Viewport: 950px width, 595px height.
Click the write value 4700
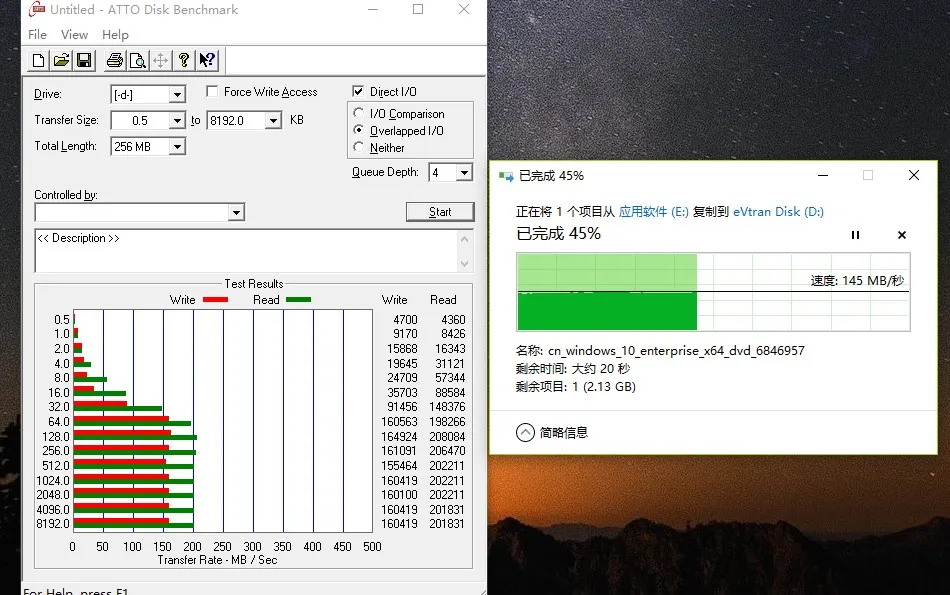click(x=405, y=319)
